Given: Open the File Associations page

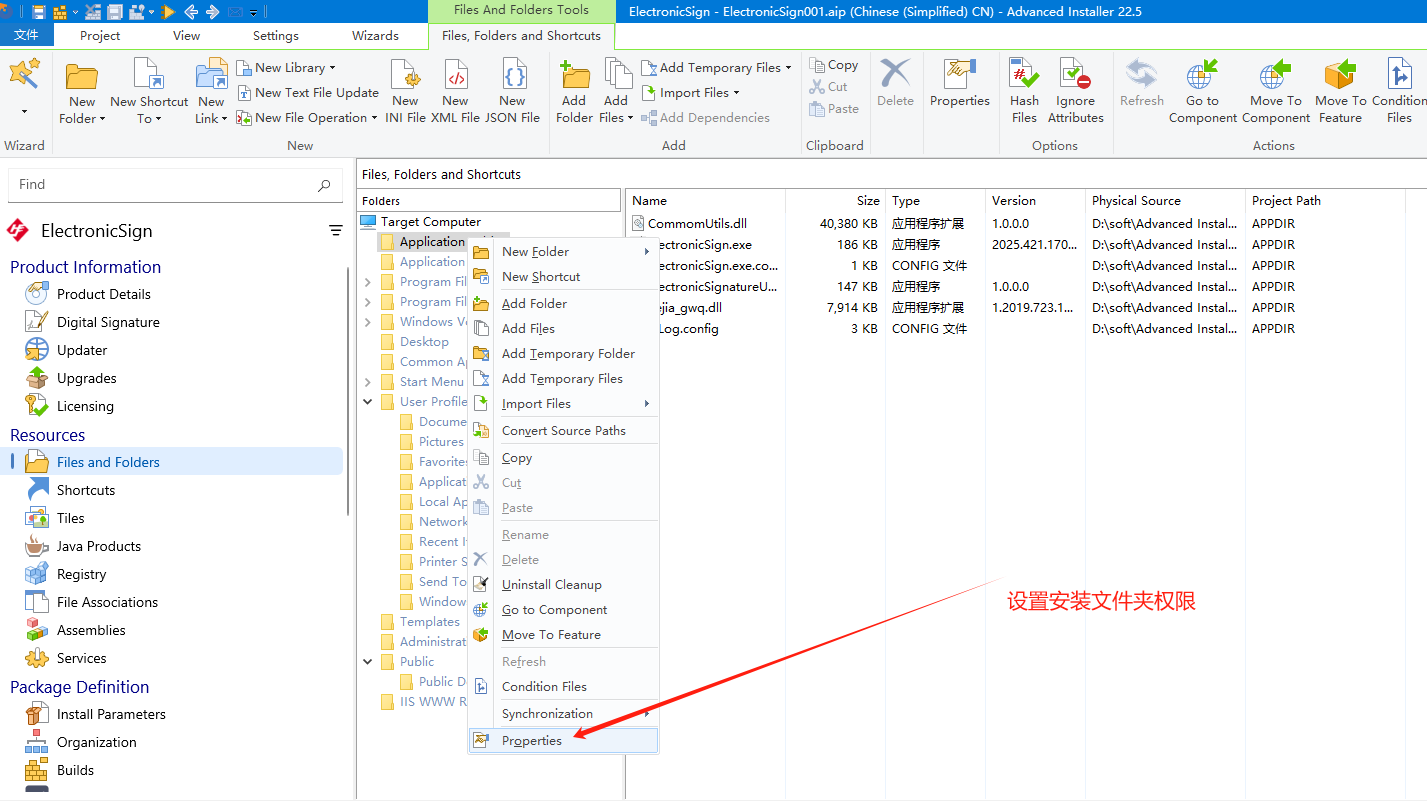Looking at the screenshot, I should [x=107, y=602].
